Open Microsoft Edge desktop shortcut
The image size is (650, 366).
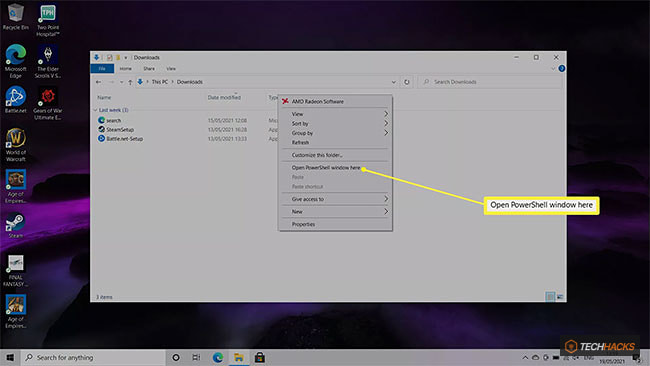16,61
